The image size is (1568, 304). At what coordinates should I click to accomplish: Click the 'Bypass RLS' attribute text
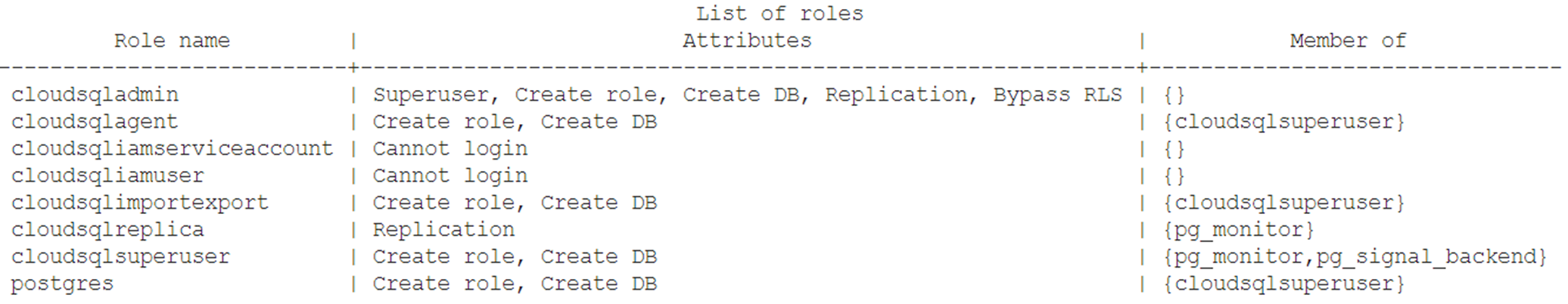click(x=1058, y=95)
